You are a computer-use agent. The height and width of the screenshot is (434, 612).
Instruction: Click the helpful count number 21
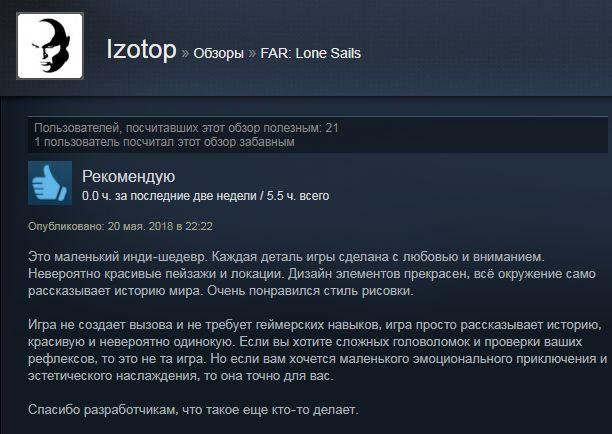click(332, 128)
